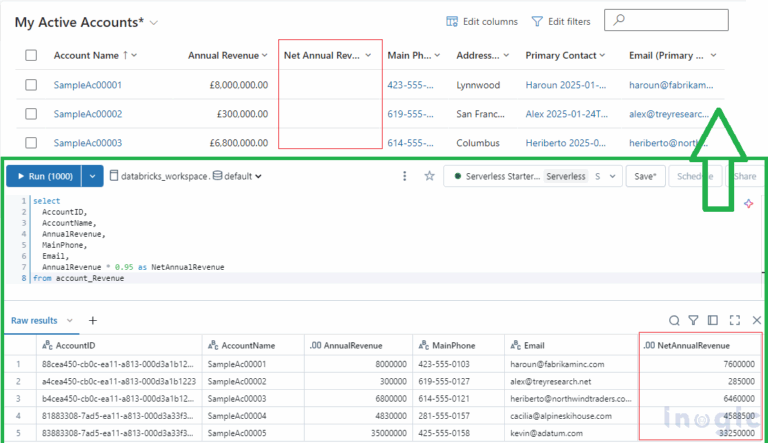
Task: Click the result cell 7600000
Action: coord(739,364)
